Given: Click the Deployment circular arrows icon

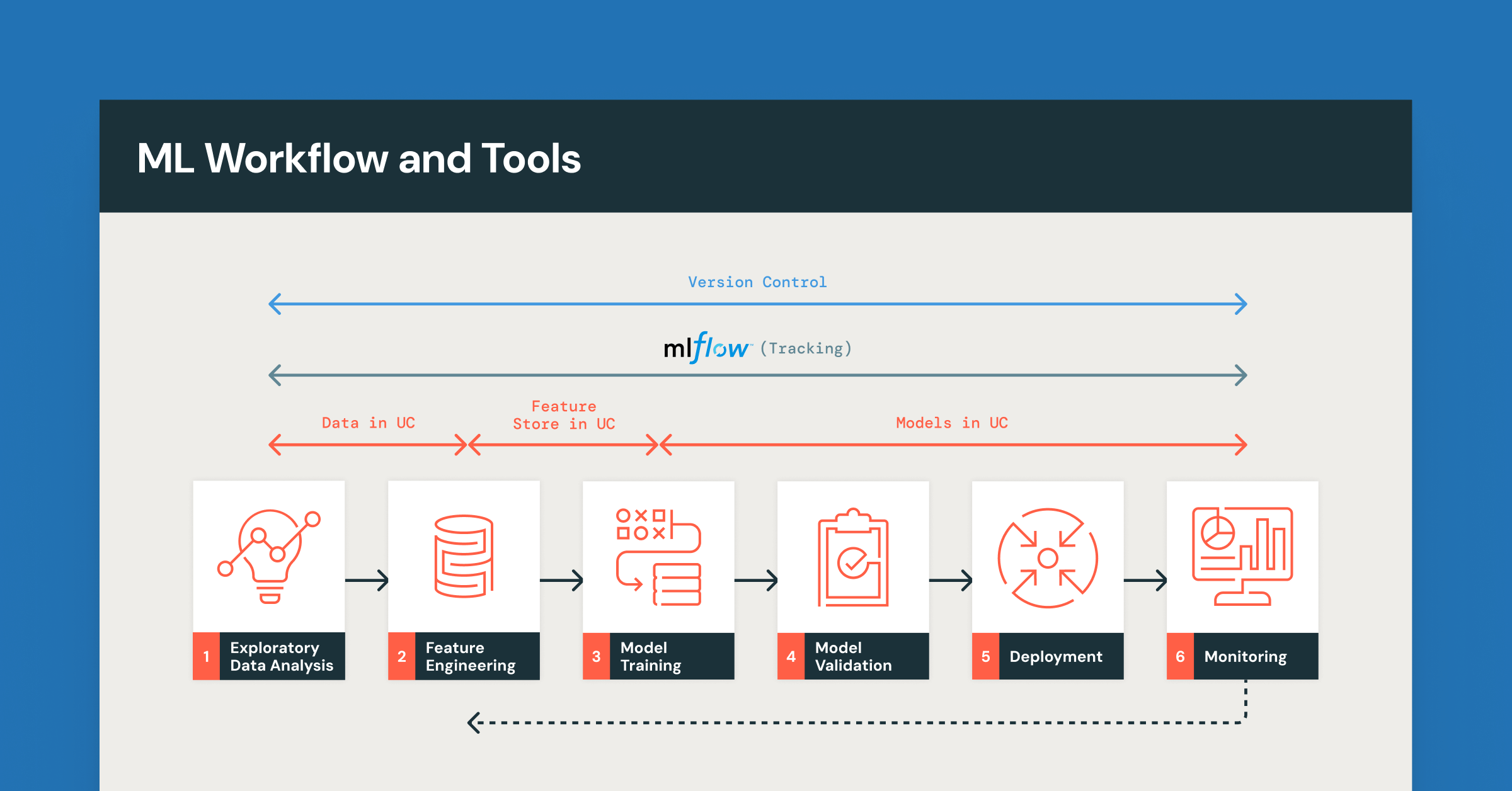Looking at the screenshot, I should [x=1048, y=557].
